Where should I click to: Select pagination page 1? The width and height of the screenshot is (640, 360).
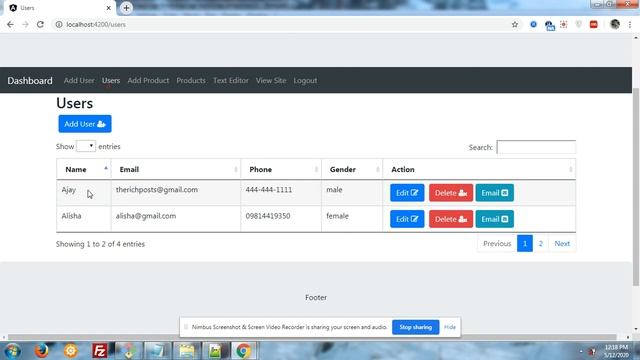pyautogui.click(x=524, y=243)
